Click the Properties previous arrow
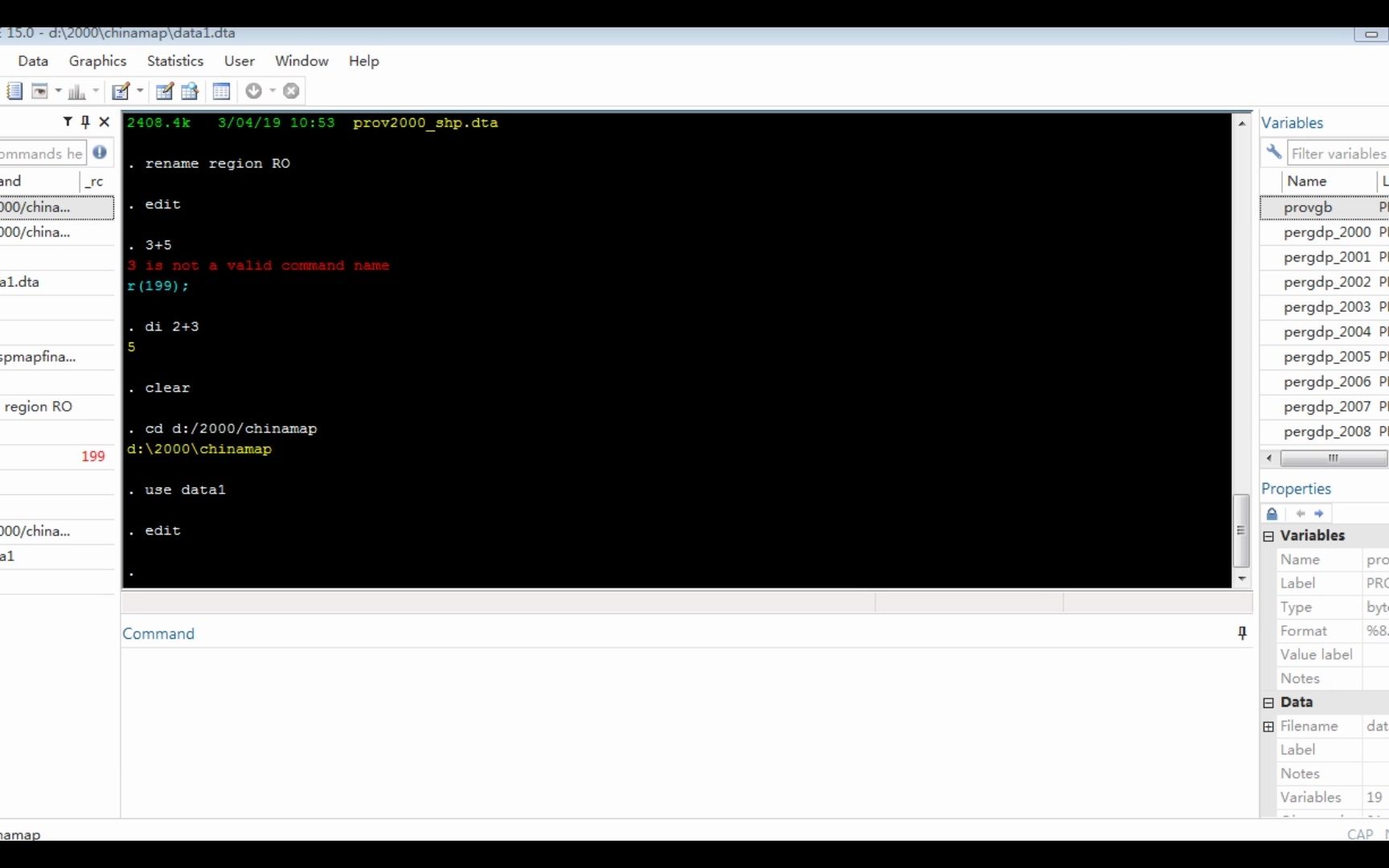The width and height of the screenshot is (1389, 868). [x=1301, y=514]
